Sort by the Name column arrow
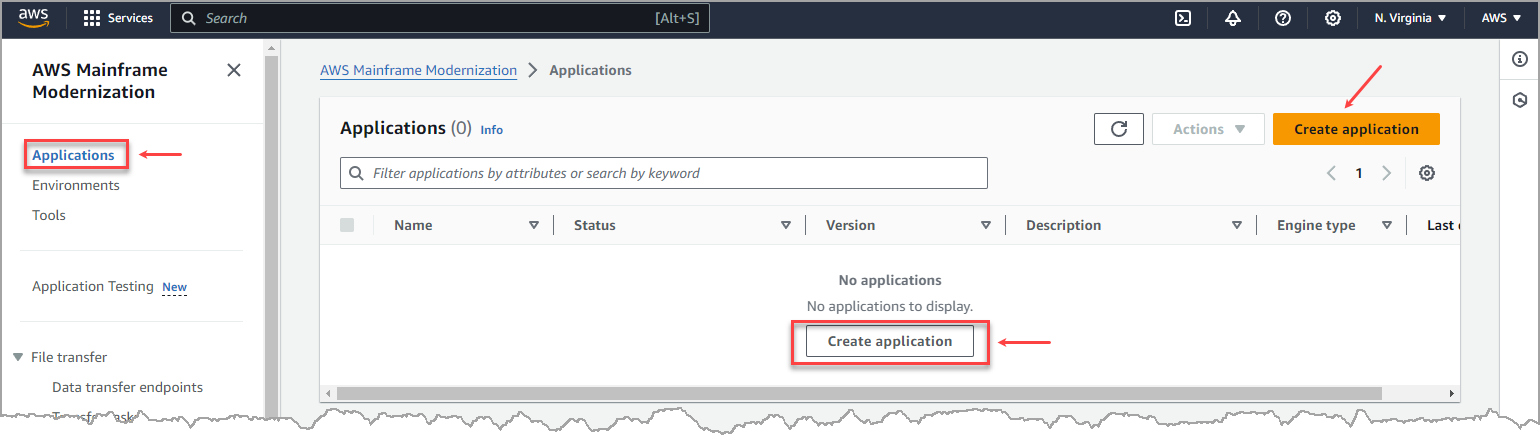The image size is (1540, 438). [x=534, y=225]
